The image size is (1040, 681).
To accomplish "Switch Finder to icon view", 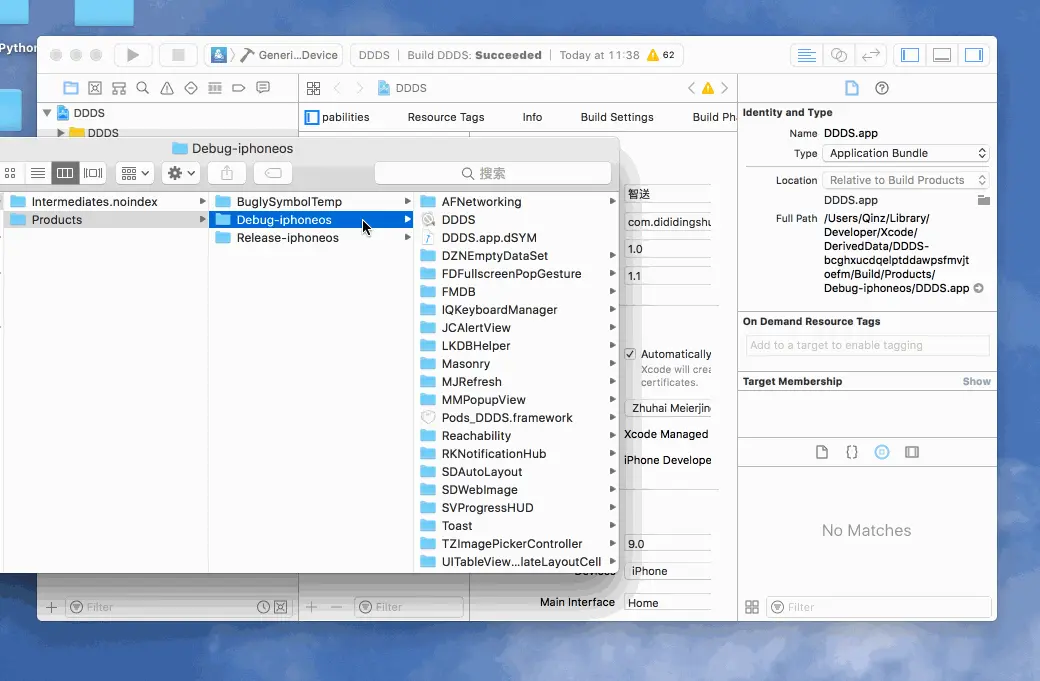I will coord(10,173).
